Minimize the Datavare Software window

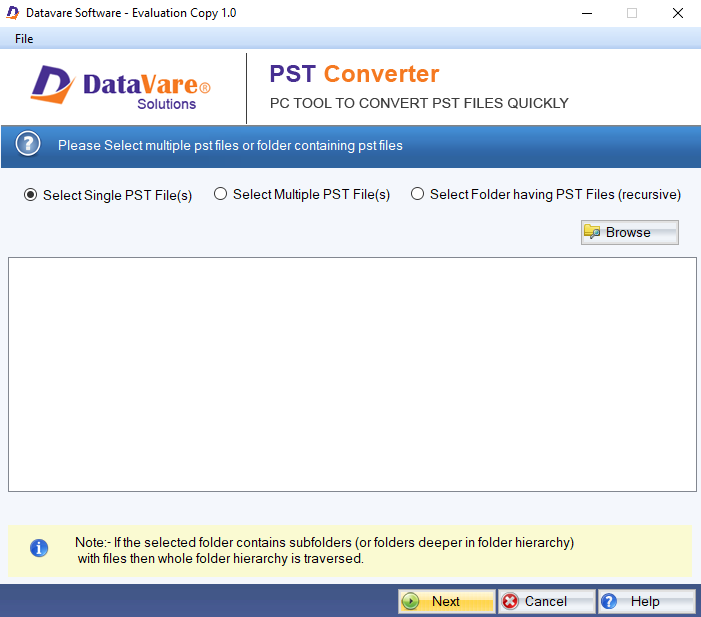coord(587,13)
